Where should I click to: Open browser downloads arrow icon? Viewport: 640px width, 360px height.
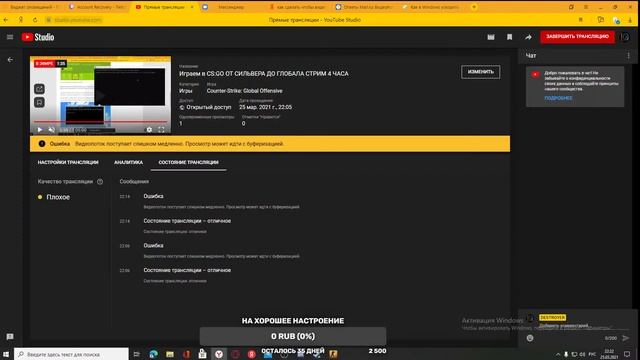click(x=631, y=20)
